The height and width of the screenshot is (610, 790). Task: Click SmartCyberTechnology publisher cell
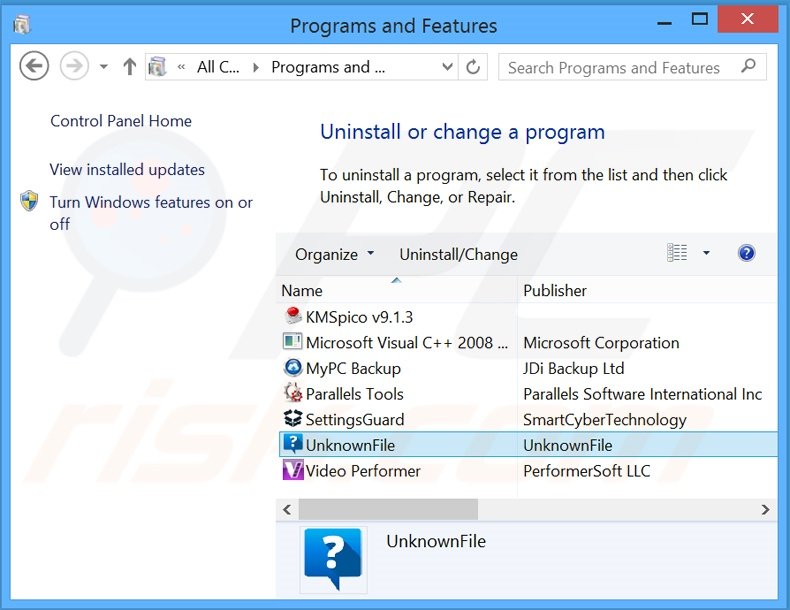pyautogui.click(x=605, y=420)
